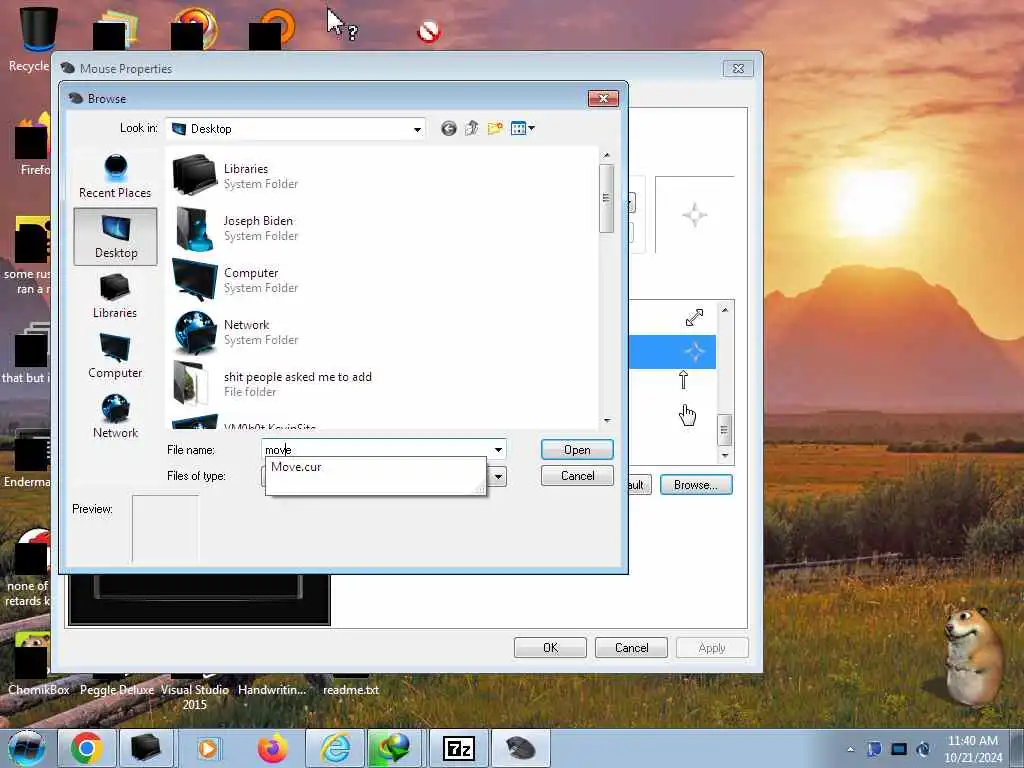The image size is (1024, 768).
Task: Expand the Look in Desktop dropdown
Action: click(x=417, y=129)
